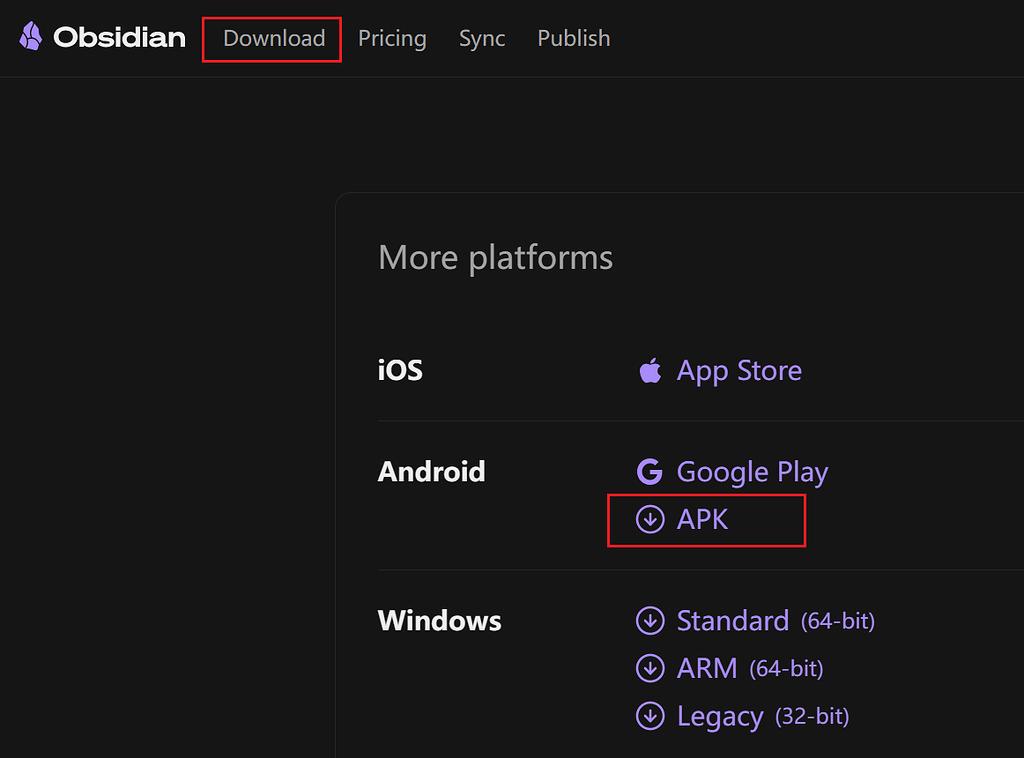1024x758 pixels.
Task: Click the download icon beside Legacy
Action: pyautogui.click(x=651, y=716)
